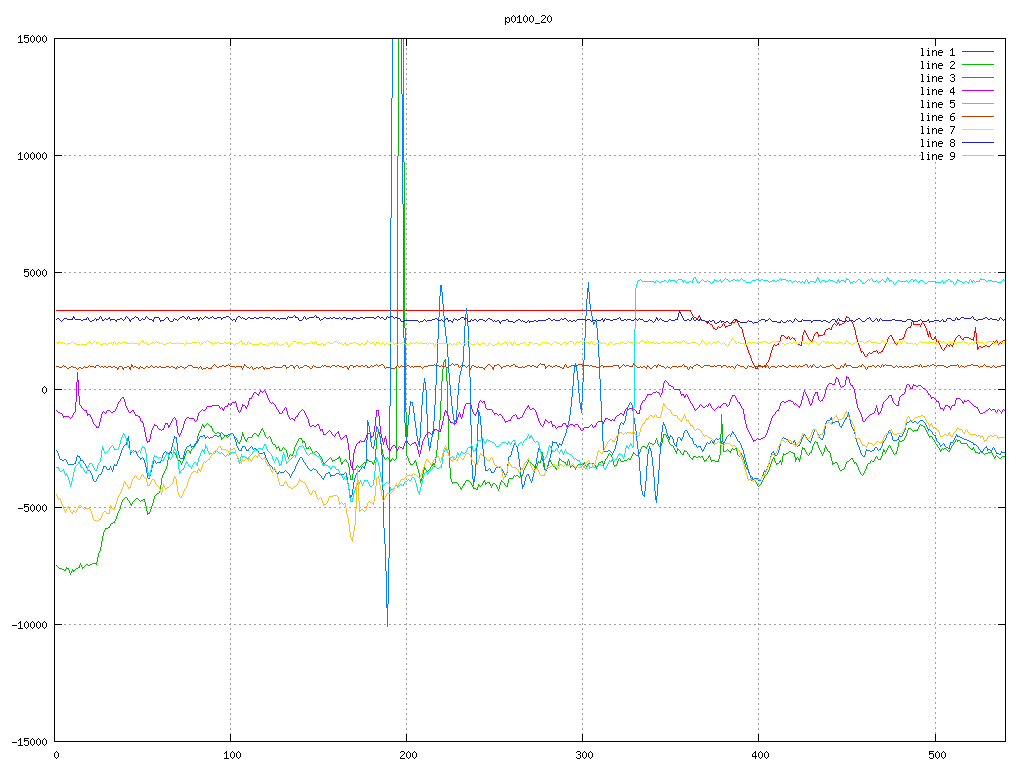Image resolution: width=1024 pixels, height=768 pixels.
Task: Click the -10000 y-axis tick label
Action: [29, 625]
